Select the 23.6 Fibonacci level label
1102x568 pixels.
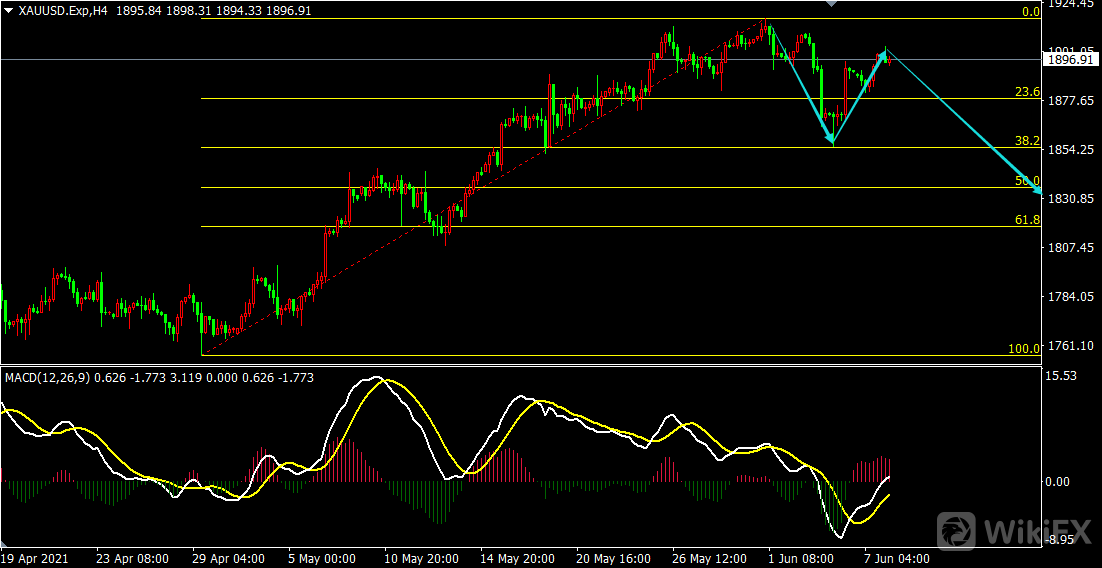pyautogui.click(x=1027, y=92)
